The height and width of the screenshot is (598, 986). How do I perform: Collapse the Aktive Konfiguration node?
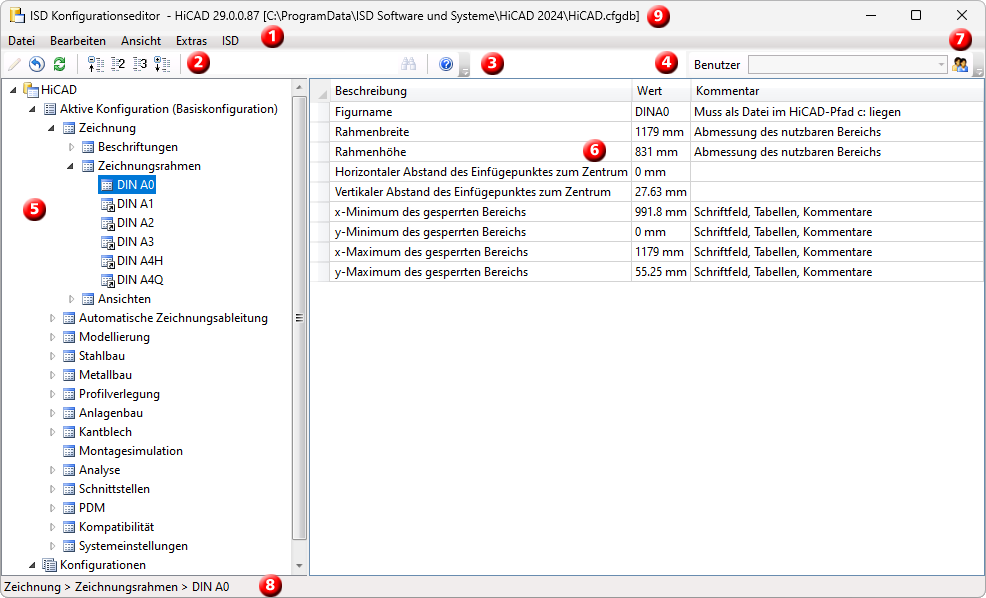point(33,109)
